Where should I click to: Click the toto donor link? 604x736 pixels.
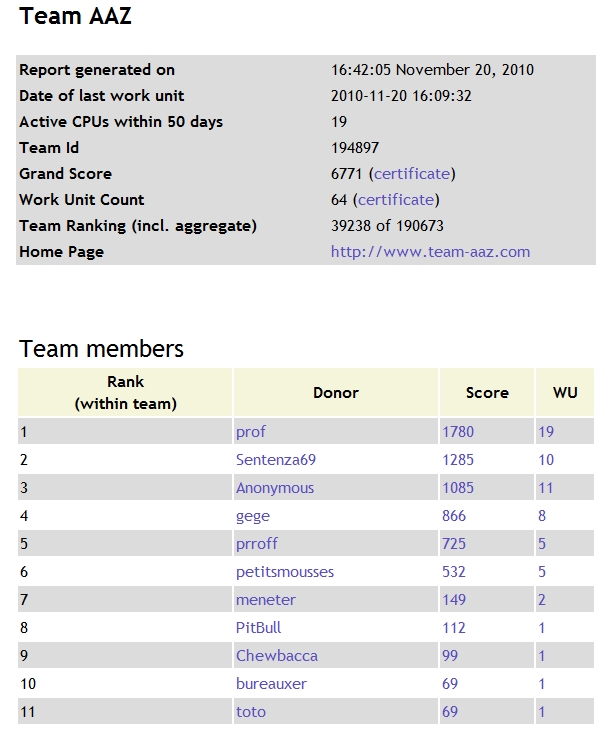point(250,712)
